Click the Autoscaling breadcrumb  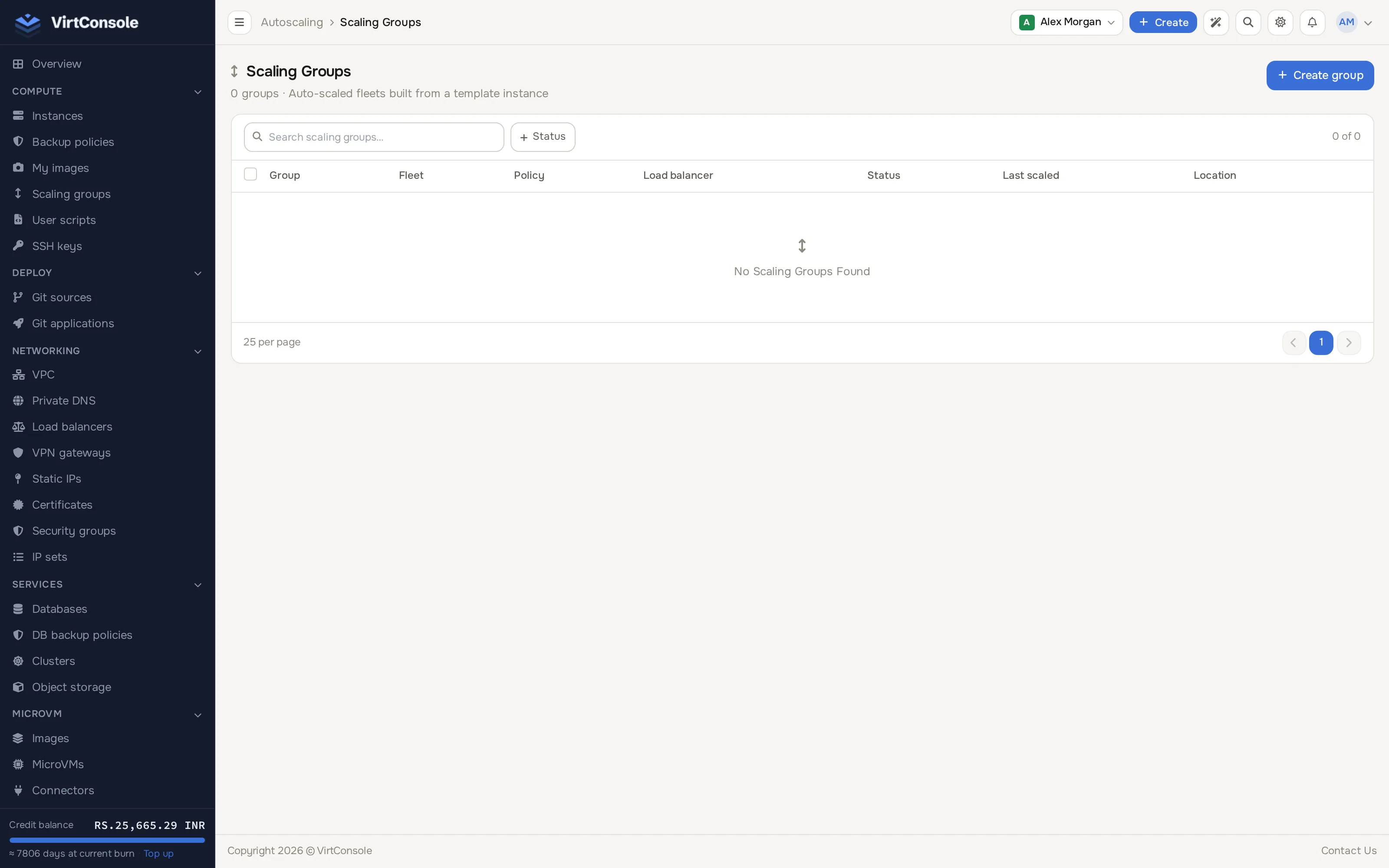[x=292, y=23]
